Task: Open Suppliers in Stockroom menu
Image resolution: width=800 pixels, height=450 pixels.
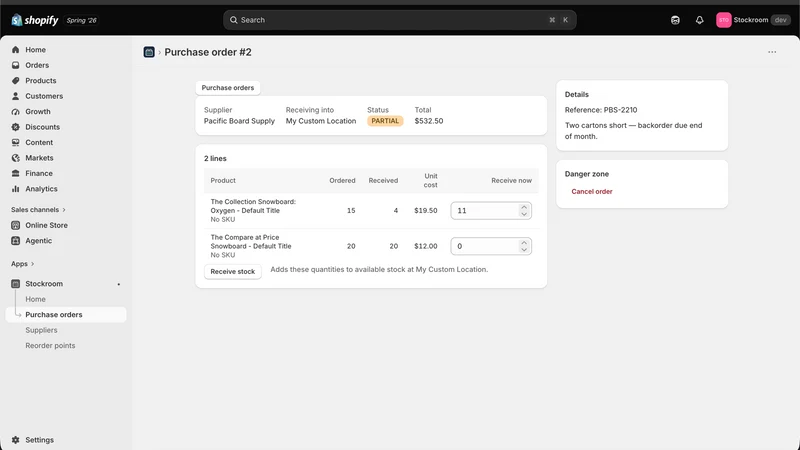Action: pos(41,330)
